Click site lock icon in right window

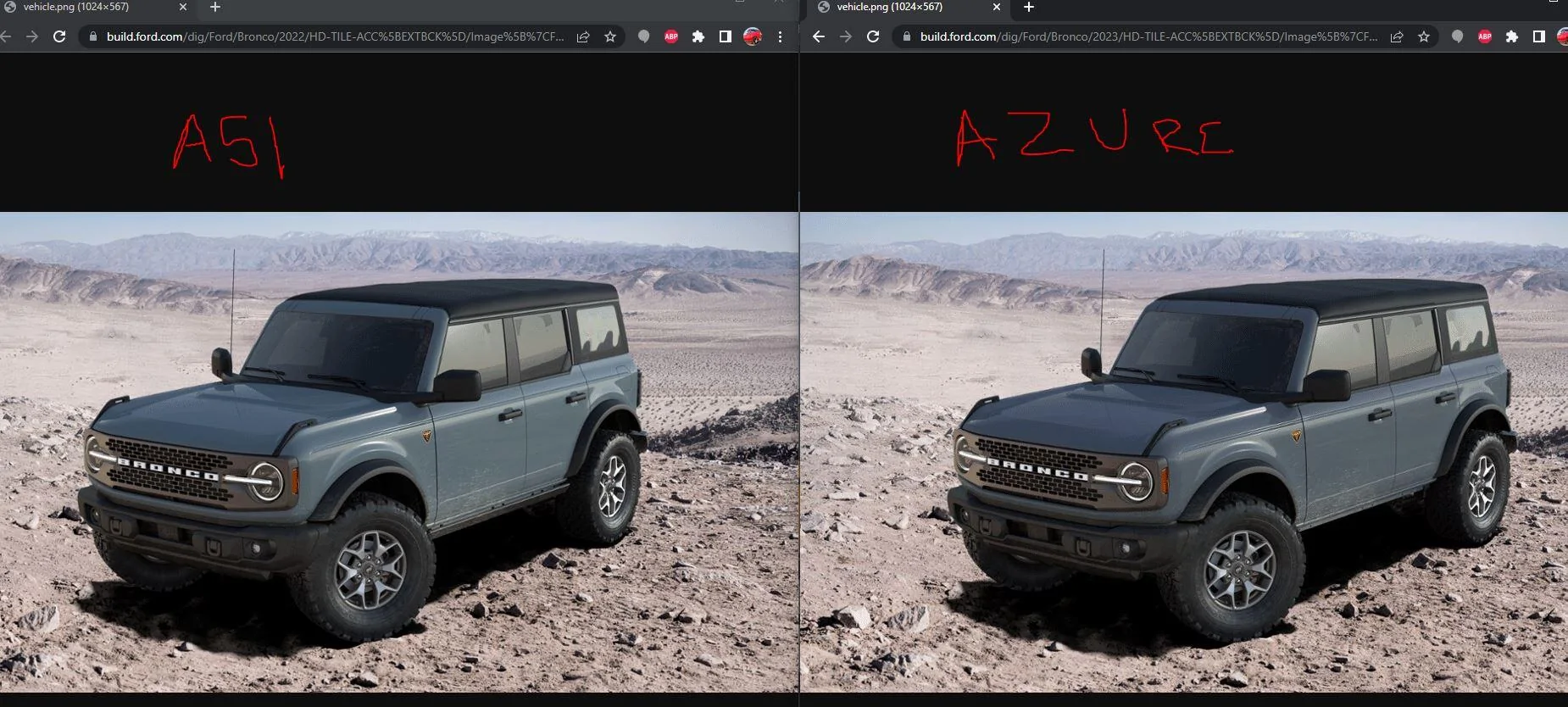pos(907,36)
